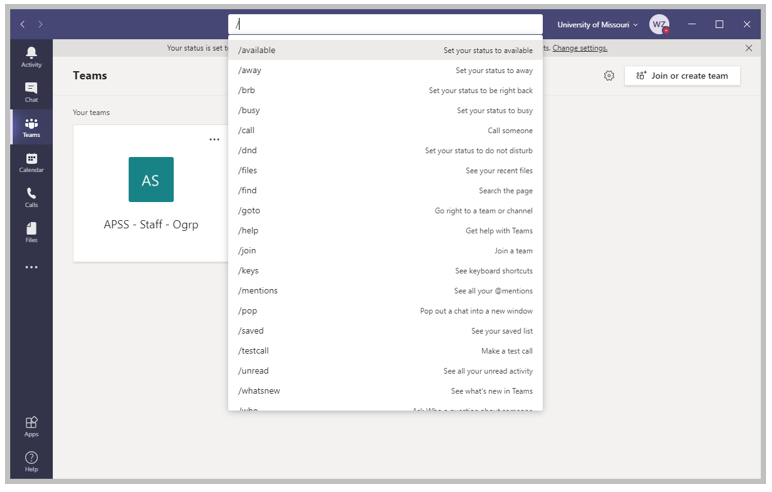Dismiss the status notification banner

pos(748,48)
